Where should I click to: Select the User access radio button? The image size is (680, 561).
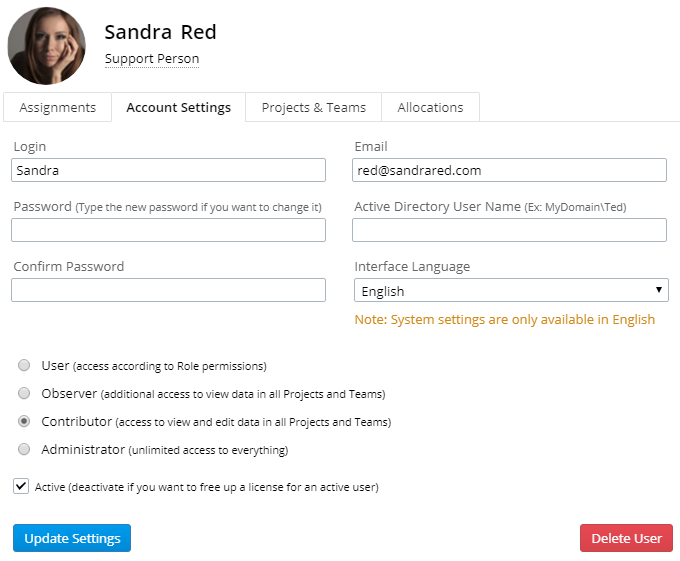(24, 365)
